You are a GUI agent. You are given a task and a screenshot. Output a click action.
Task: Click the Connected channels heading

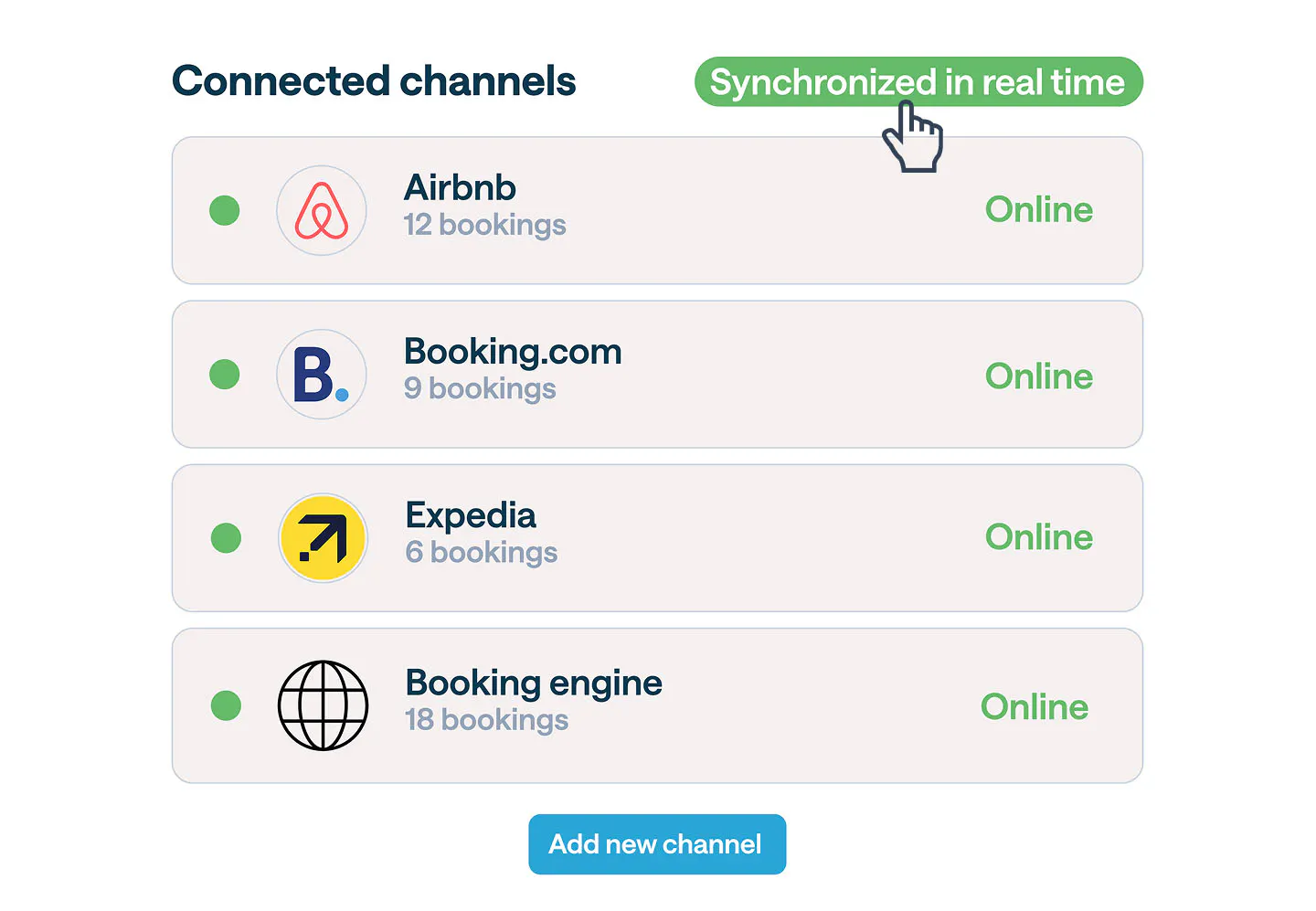pyautogui.click(x=374, y=81)
